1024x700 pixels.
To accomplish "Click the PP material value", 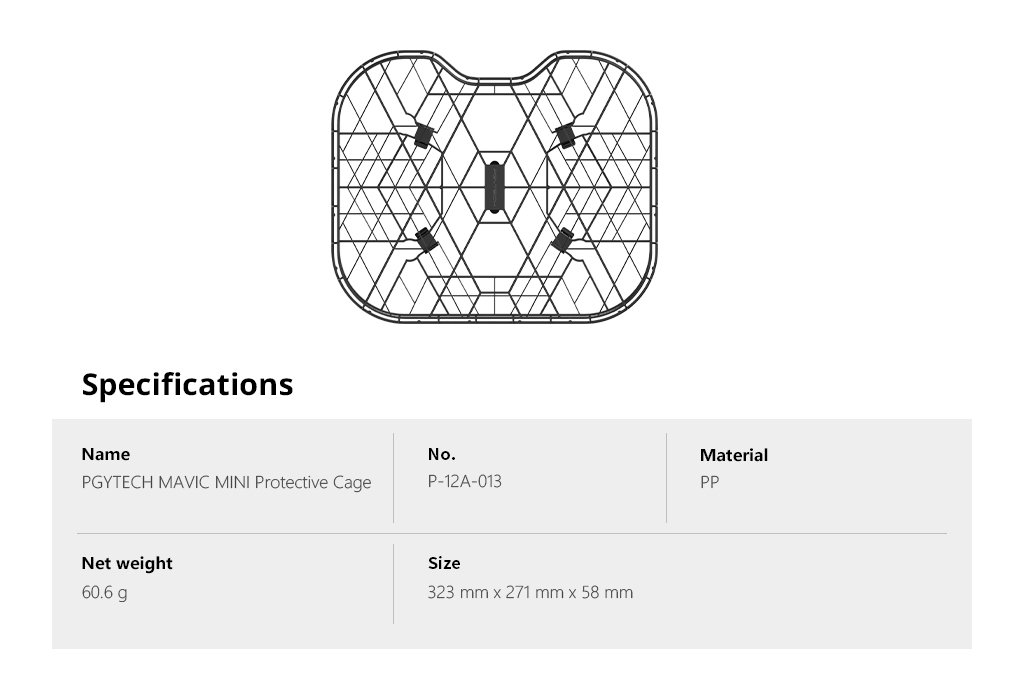I will 710,483.
